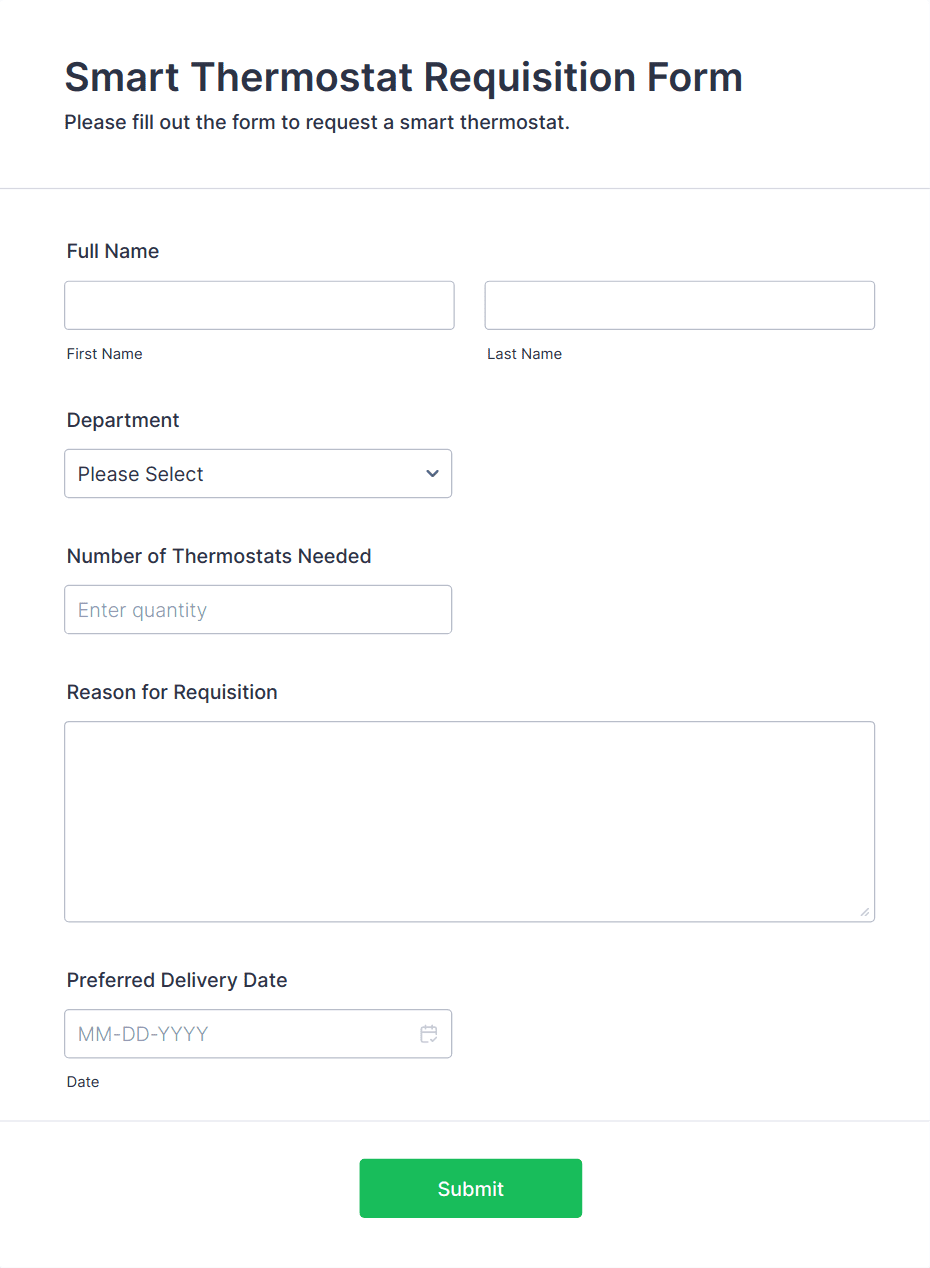Click the "Department" label
The width and height of the screenshot is (930, 1268).
pos(123,420)
